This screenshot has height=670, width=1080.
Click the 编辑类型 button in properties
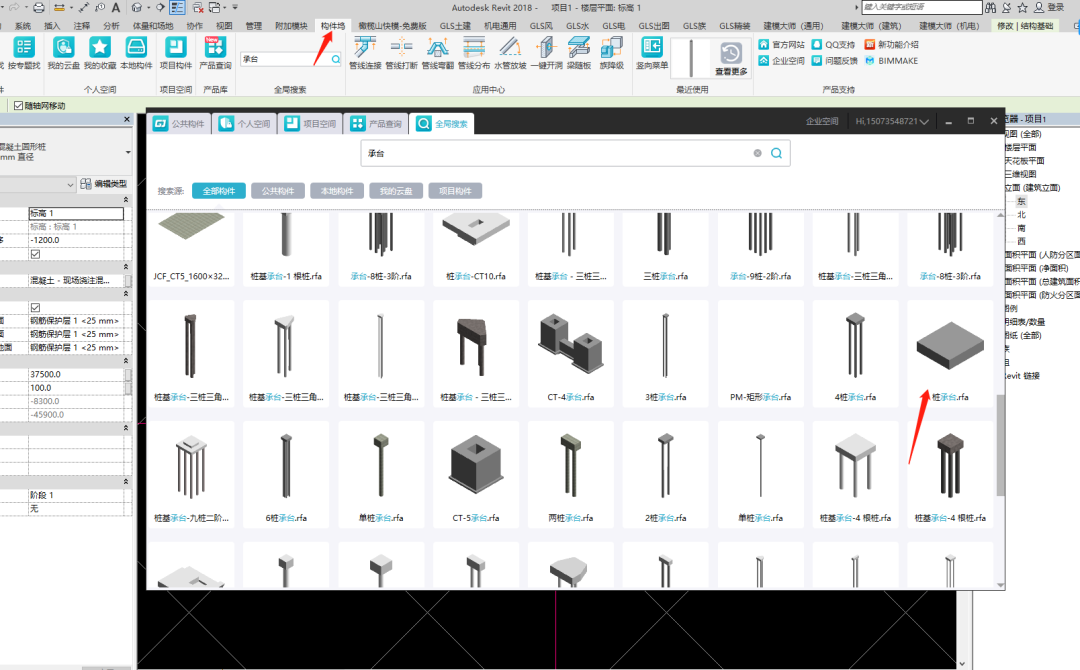104,184
